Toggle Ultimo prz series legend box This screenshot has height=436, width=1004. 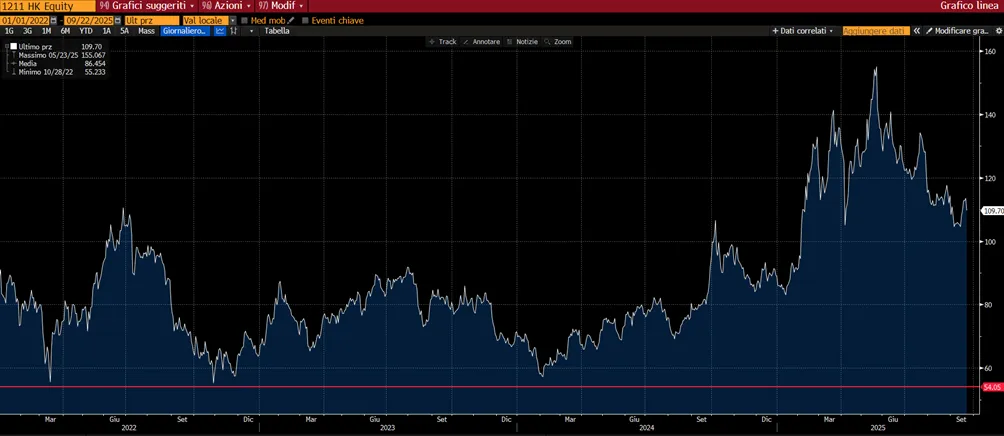pos(13,47)
